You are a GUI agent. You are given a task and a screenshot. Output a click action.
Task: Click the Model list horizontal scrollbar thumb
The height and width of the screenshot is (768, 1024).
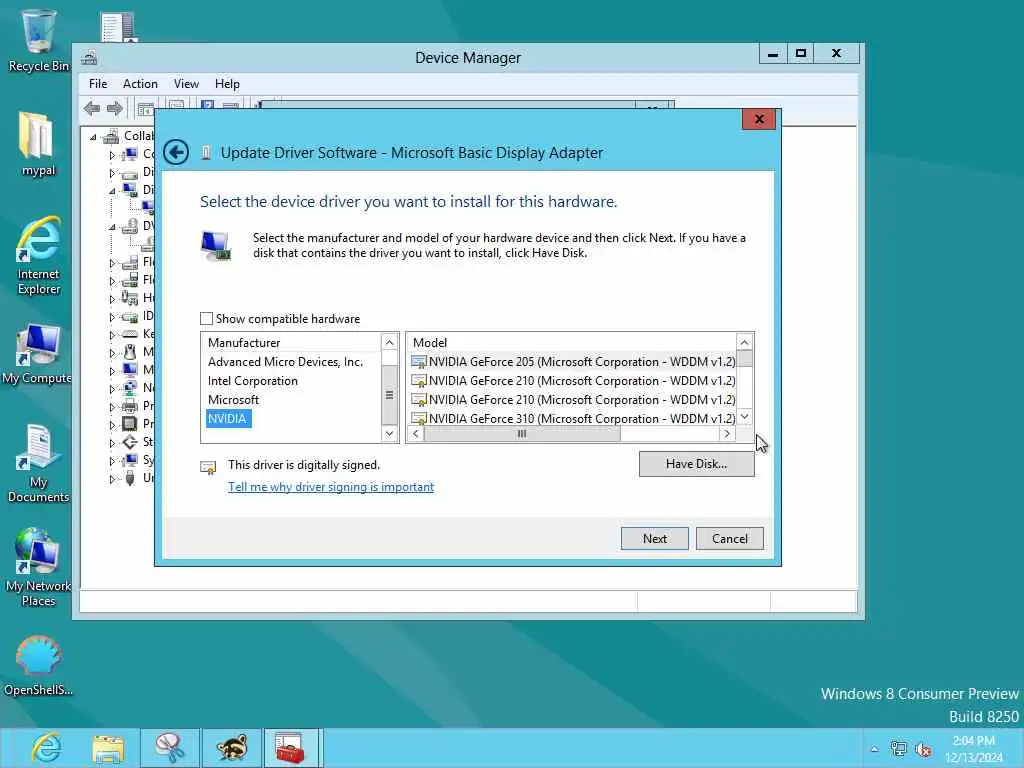(x=522, y=434)
